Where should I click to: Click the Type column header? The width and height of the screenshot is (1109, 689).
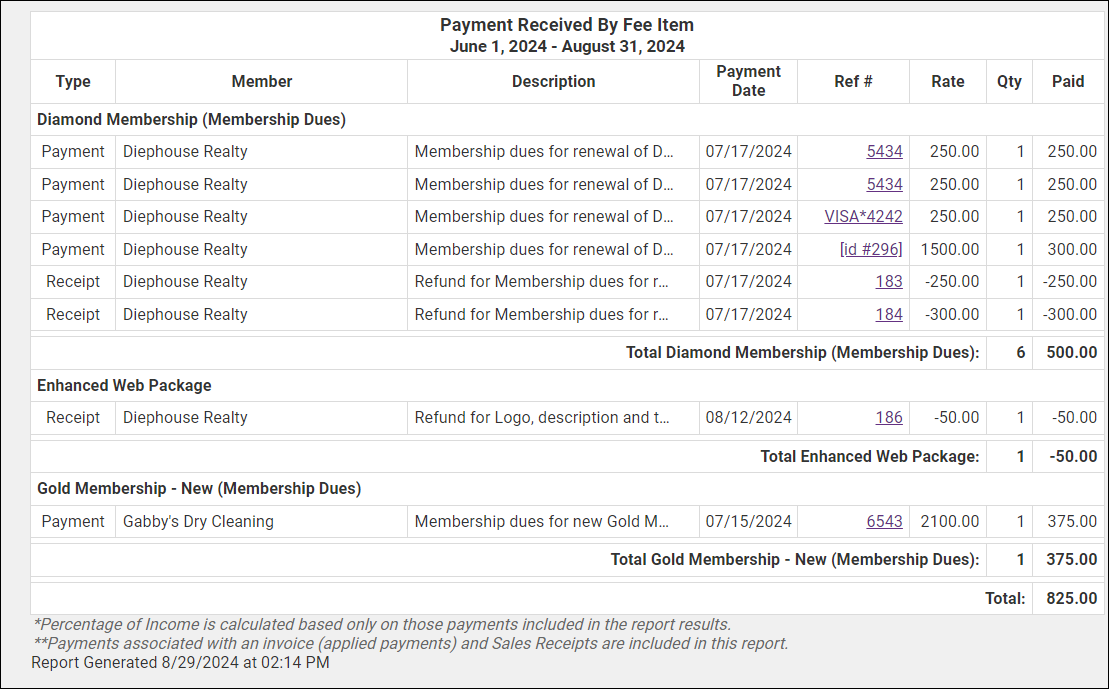coord(73,82)
